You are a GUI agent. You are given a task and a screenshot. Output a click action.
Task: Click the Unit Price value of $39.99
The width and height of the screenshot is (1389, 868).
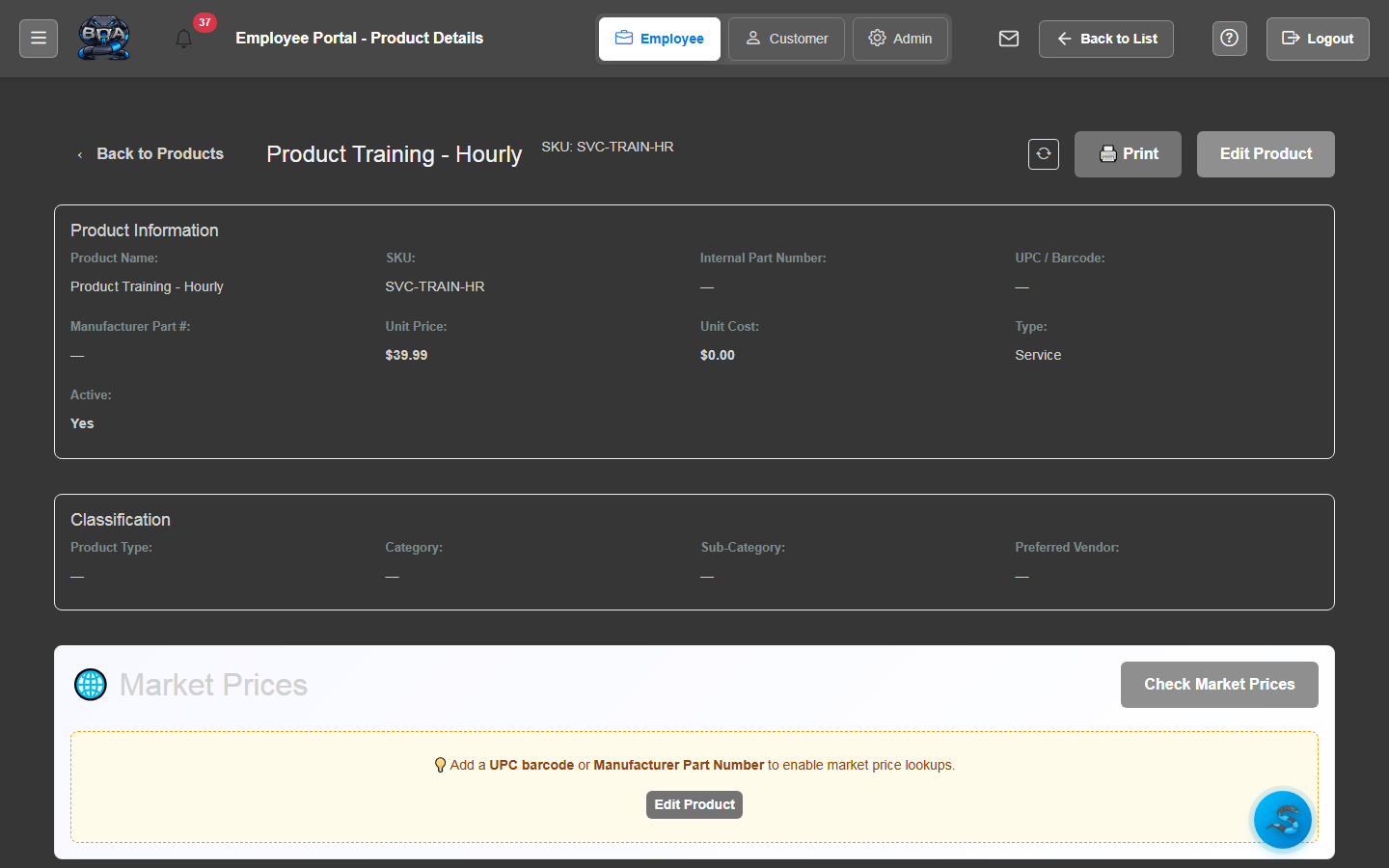click(x=406, y=355)
